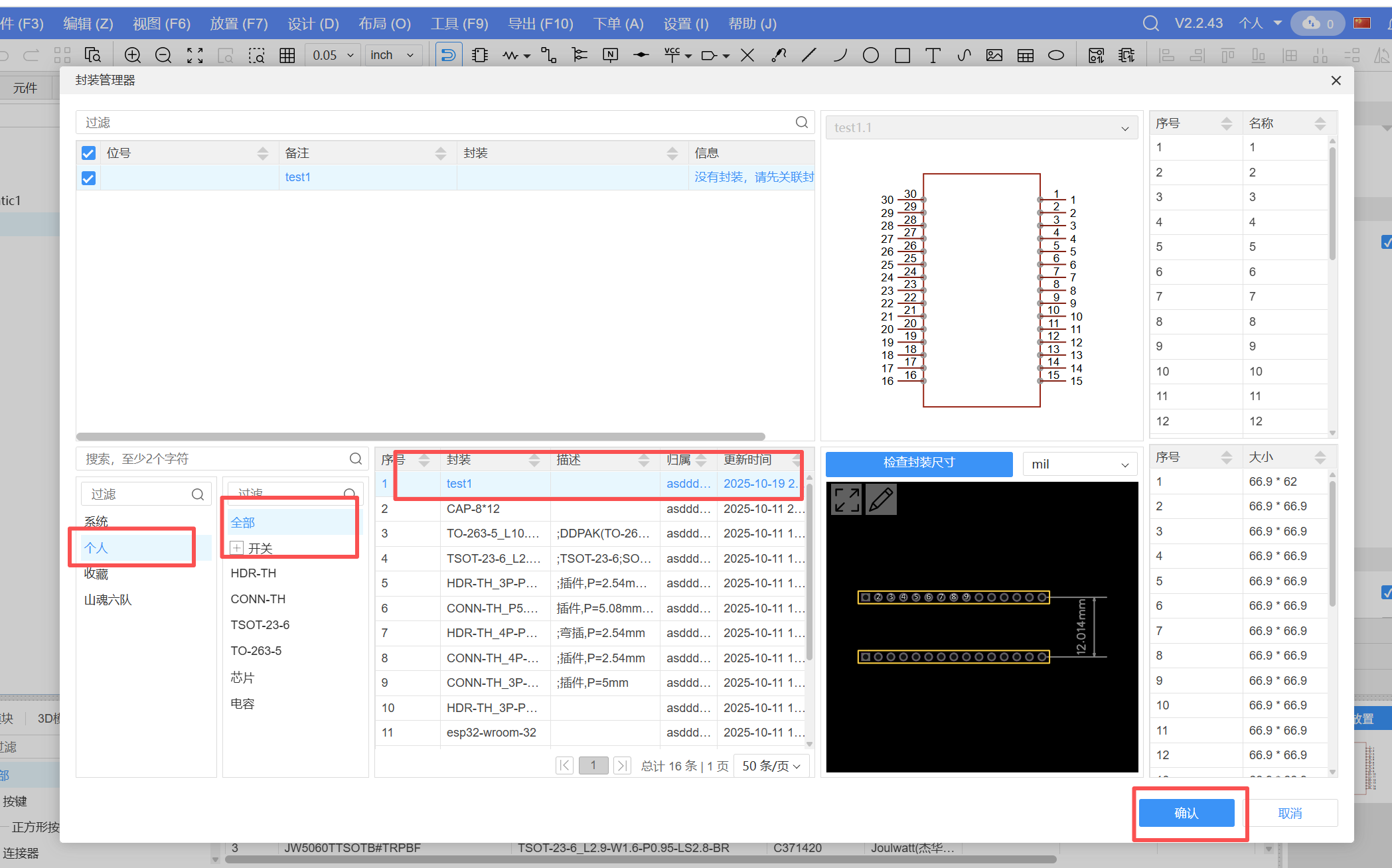The height and width of the screenshot is (868, 1392).
Task: Click the zoom out magnifier icon
Action: [163, 55]
